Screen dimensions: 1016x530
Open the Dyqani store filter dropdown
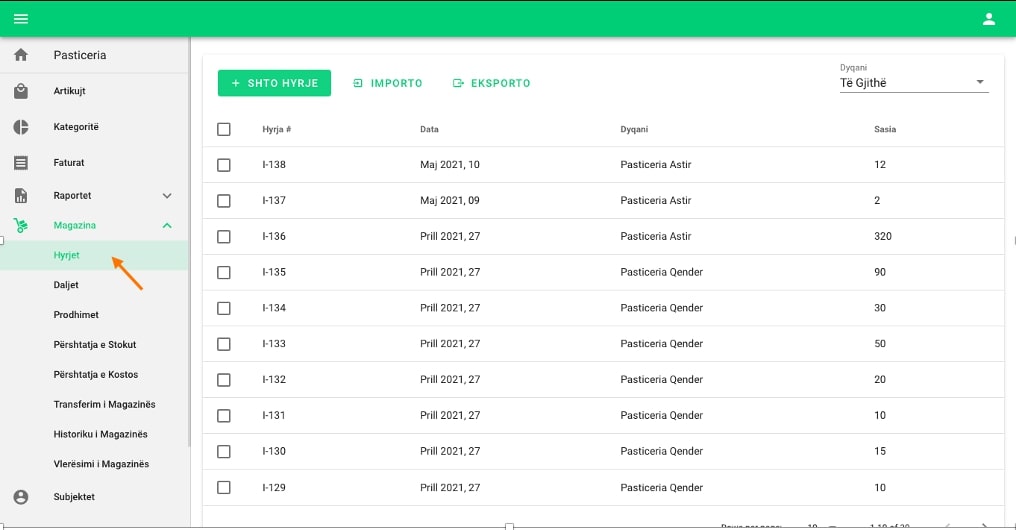pyautogui.click(x=913, y=83)
